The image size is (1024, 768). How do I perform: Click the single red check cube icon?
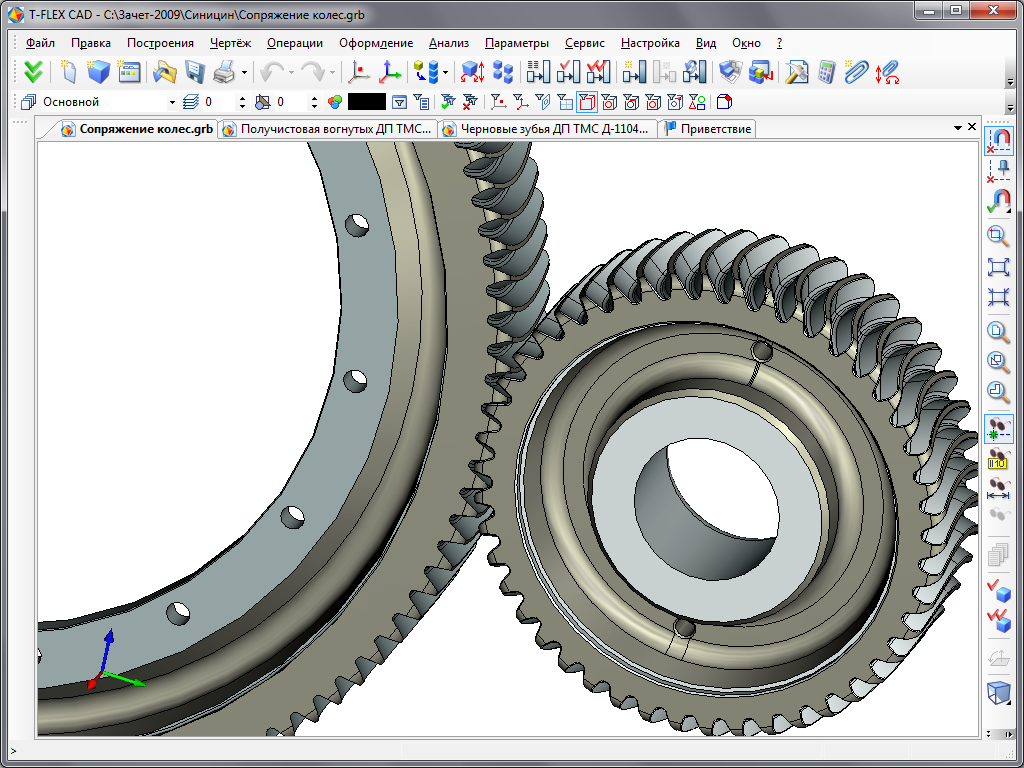[998, 590]
